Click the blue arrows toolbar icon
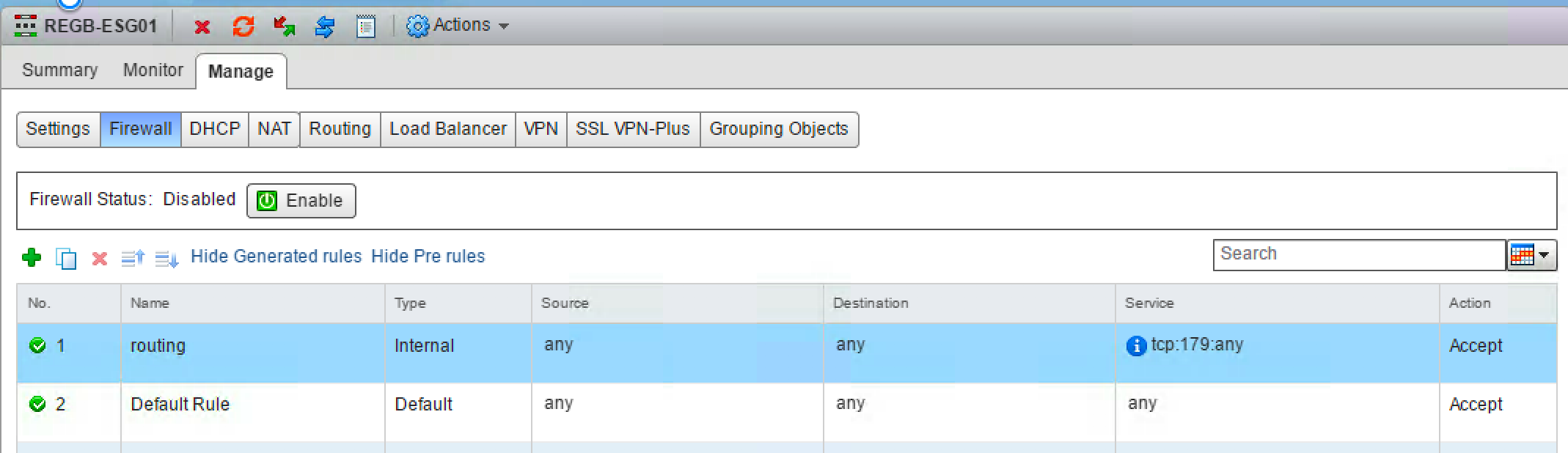The height and width of the screenshot is (453, 1568). (x=325, y=27)
